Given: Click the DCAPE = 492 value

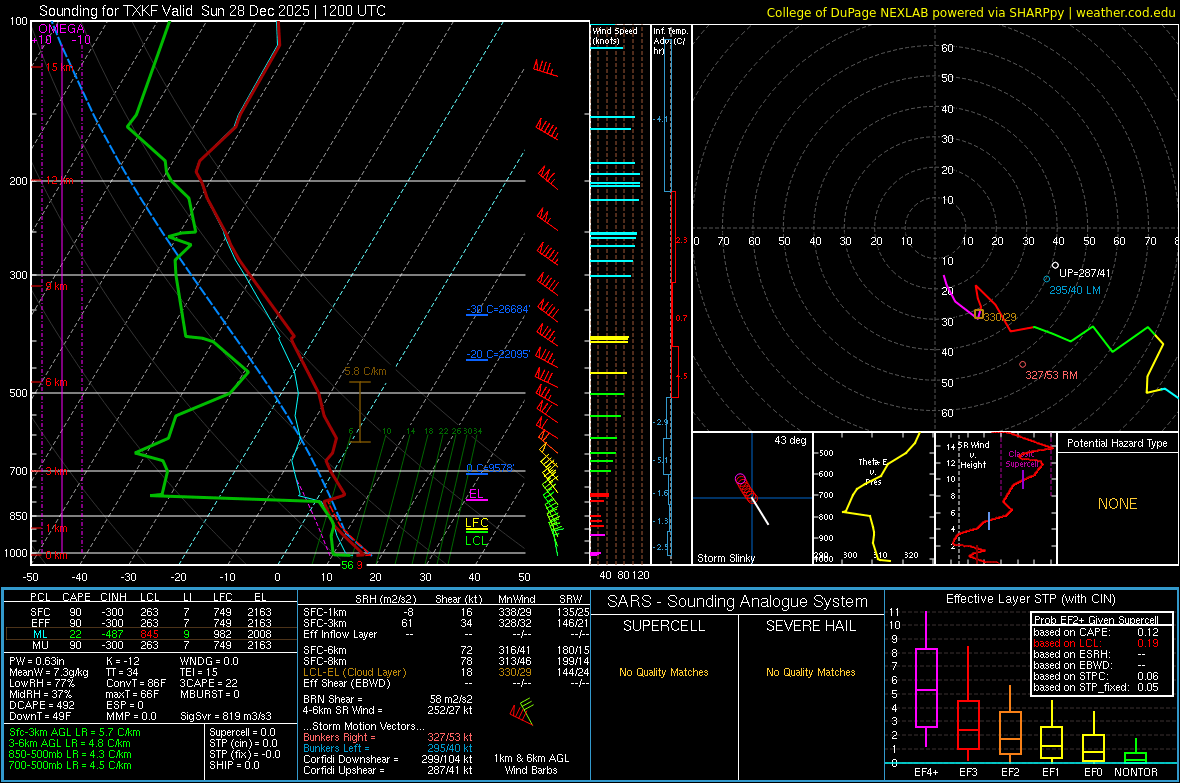Looking at the screenshot, I should 42,705.
